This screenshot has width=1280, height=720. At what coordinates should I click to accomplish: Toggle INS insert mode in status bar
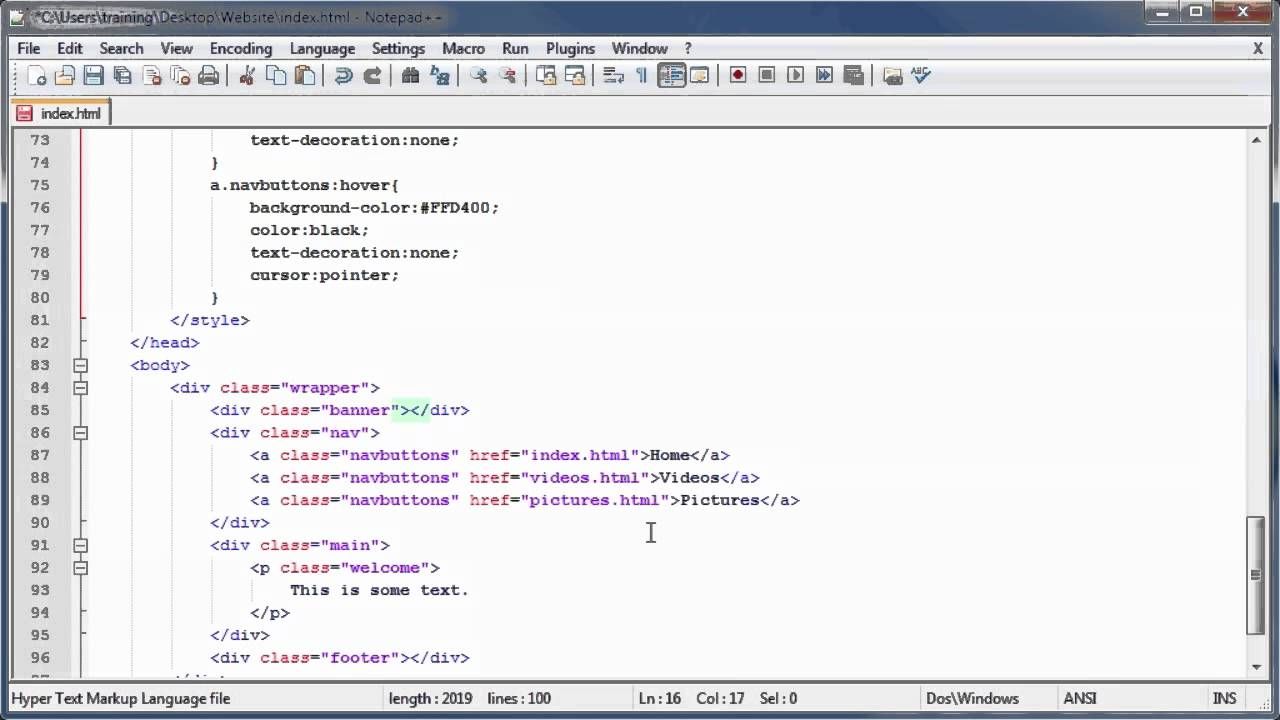1224,698
